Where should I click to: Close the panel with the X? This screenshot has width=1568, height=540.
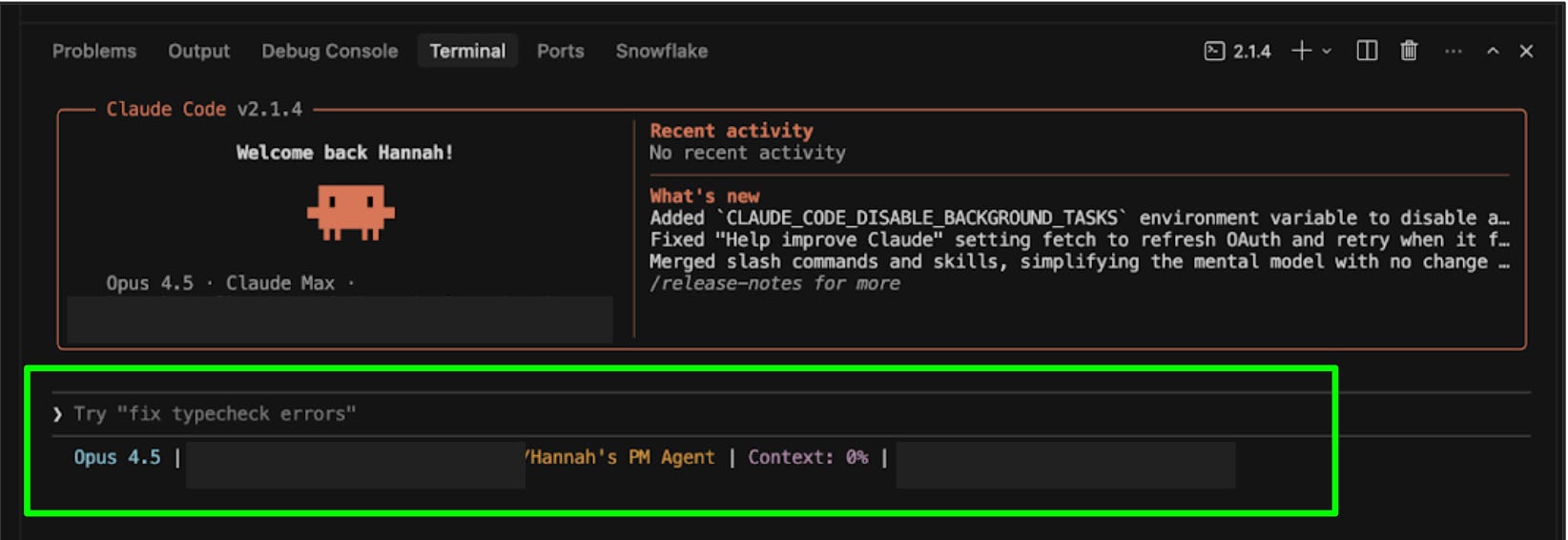coord(1526,52)
